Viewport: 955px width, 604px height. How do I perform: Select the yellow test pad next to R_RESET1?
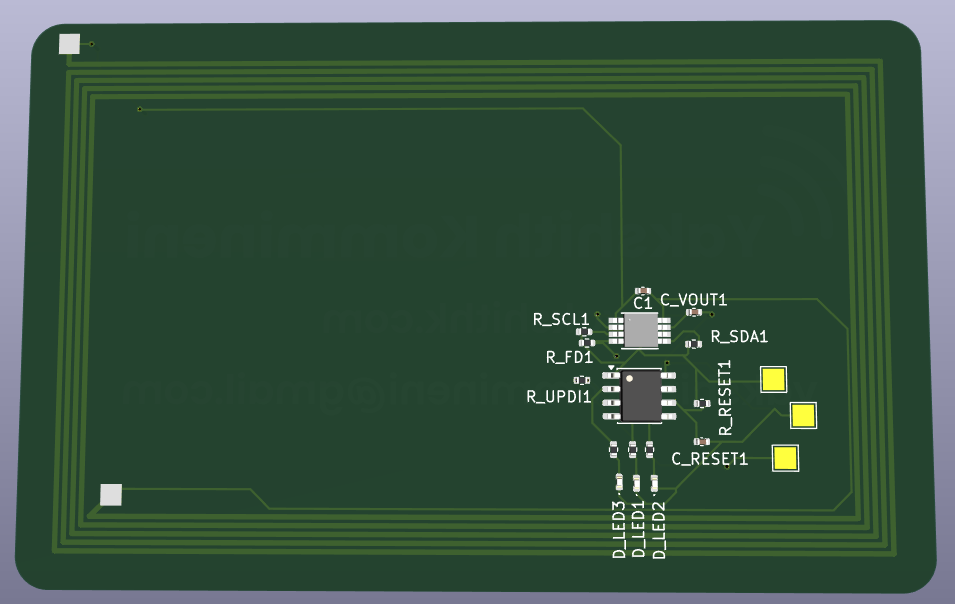tap(774, 379)
